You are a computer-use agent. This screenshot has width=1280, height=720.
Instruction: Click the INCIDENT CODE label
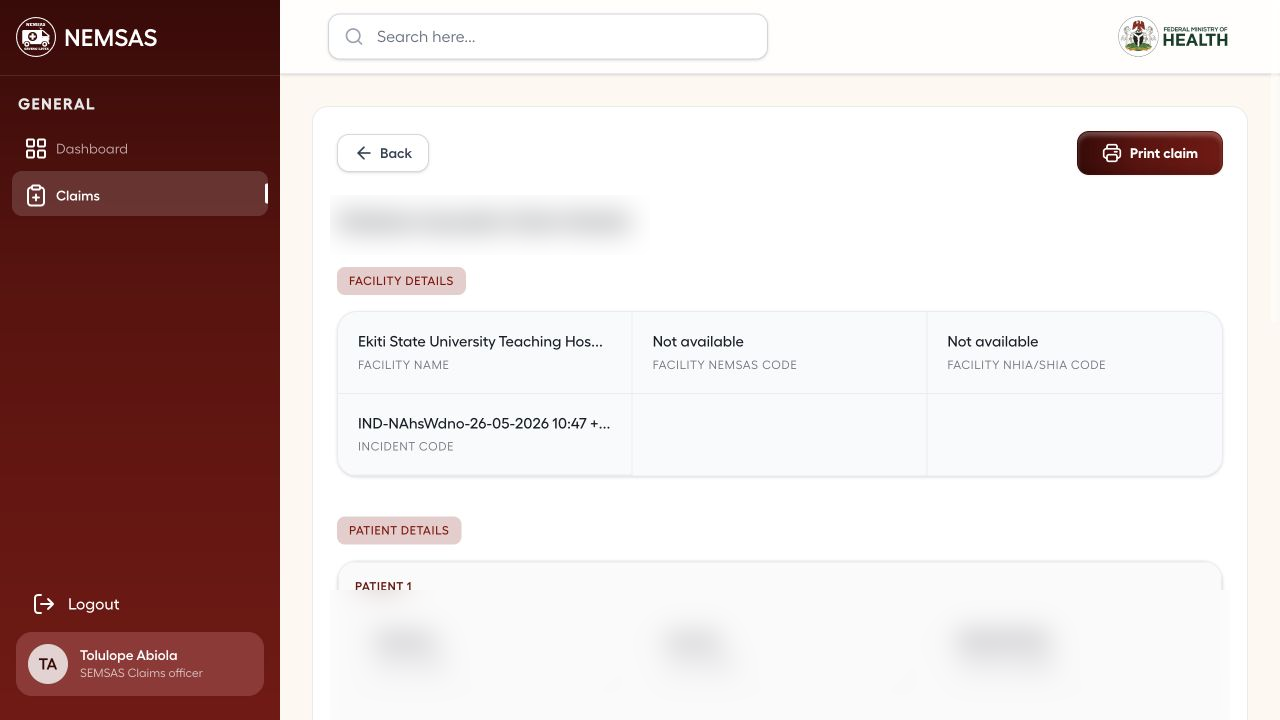(x=406, y=447)
